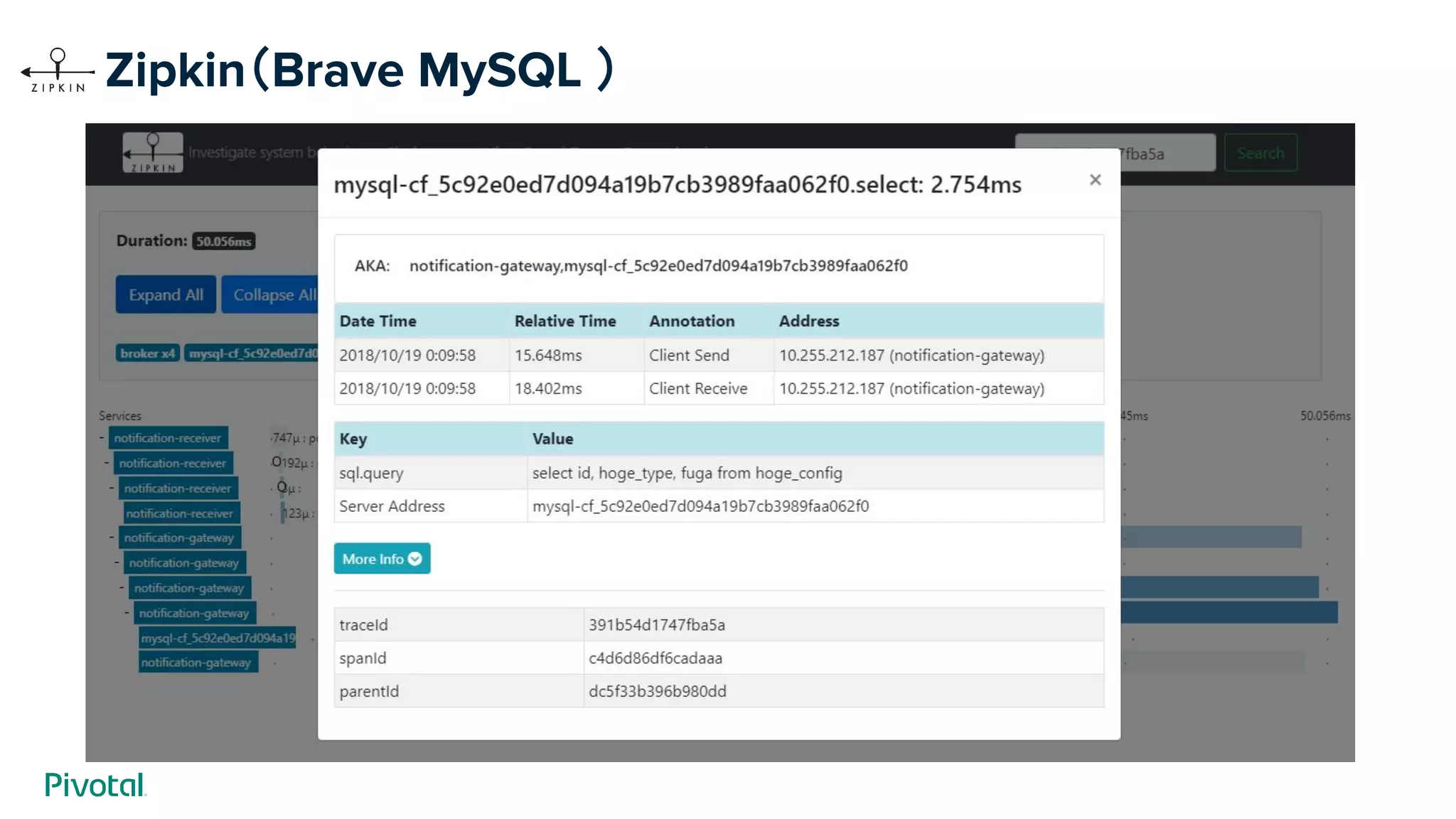Collapse the fourth notification-gateway tree row
Screen dimensions: 1456x819
point(127,612)
